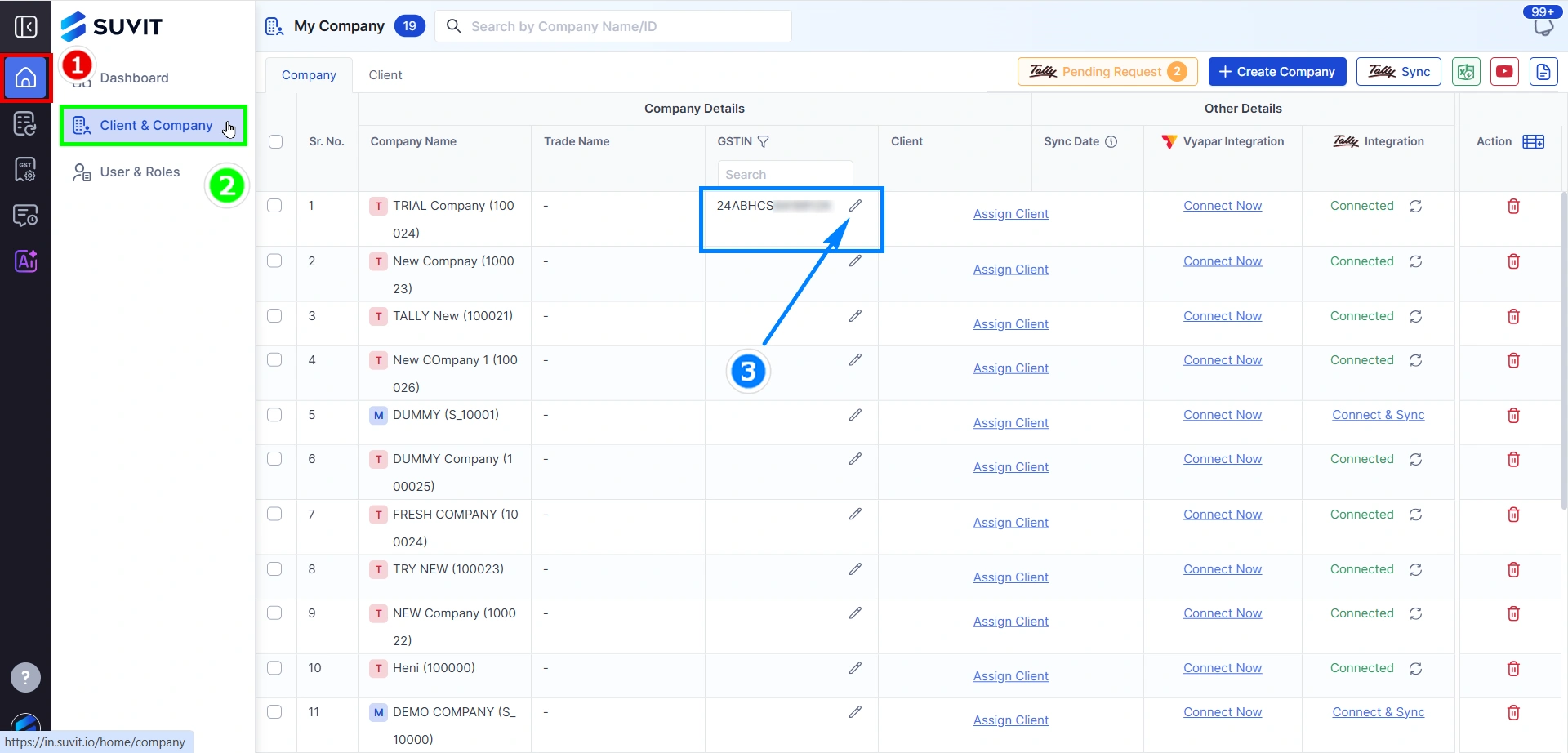This screenshot has width=1568, height=753.
Task: Check the TRIAL Company row checkbox
Action: click(274, 206)
